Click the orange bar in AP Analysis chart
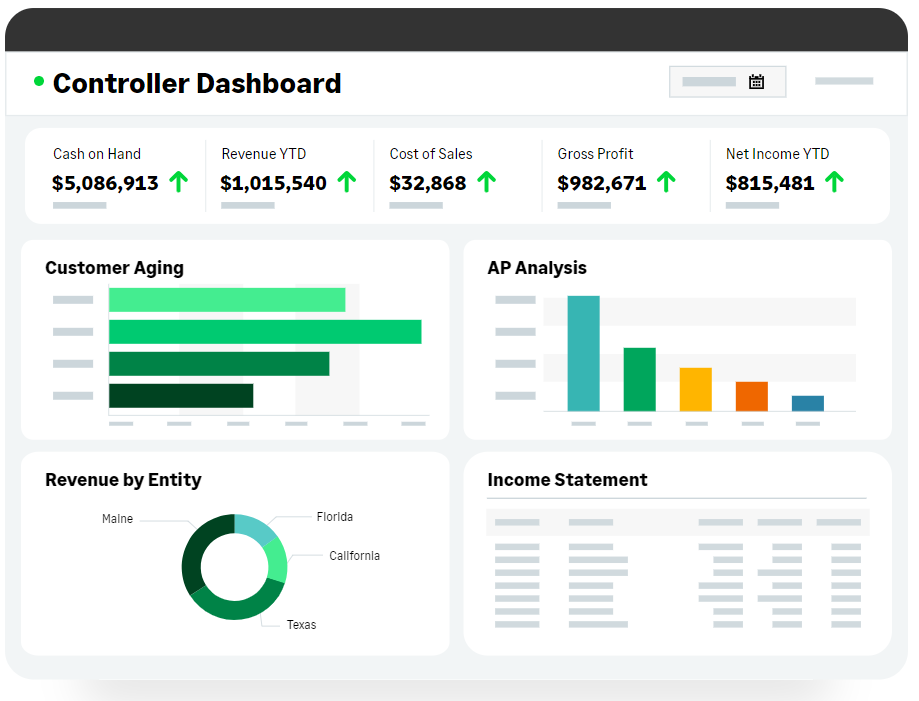Screen dimensions: 919x701 pyautogui.click(x=752, y=397)
